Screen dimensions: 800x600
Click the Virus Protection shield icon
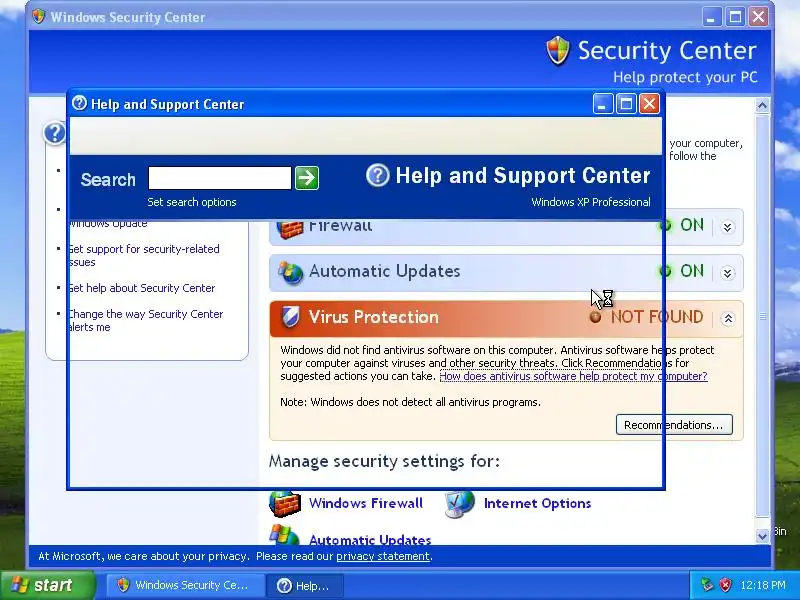tap(291, 317)
